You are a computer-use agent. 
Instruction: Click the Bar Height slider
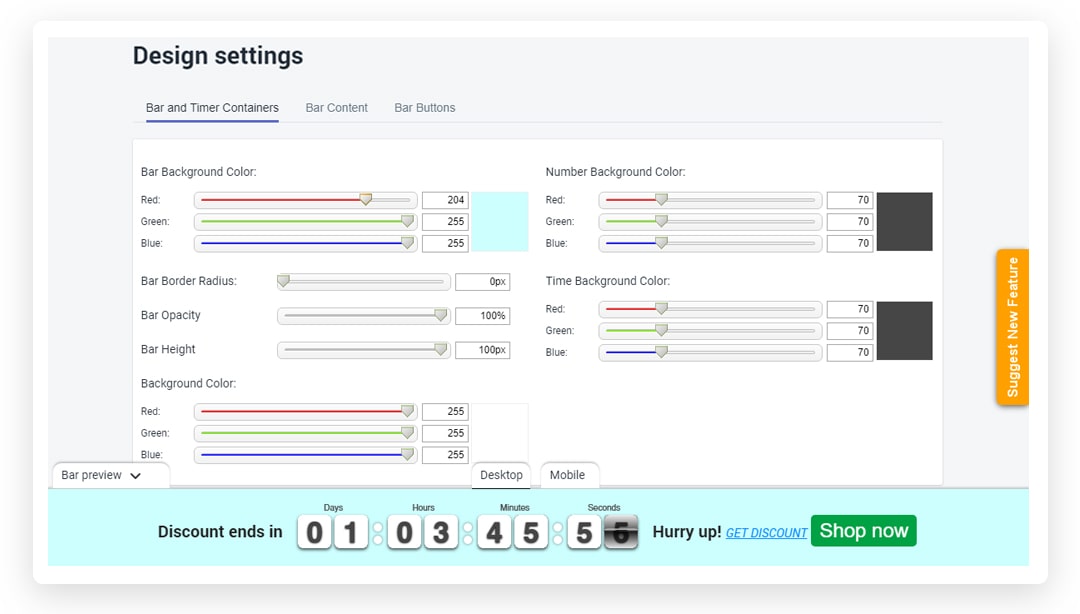pyautogui.click(x=364, y=349)
